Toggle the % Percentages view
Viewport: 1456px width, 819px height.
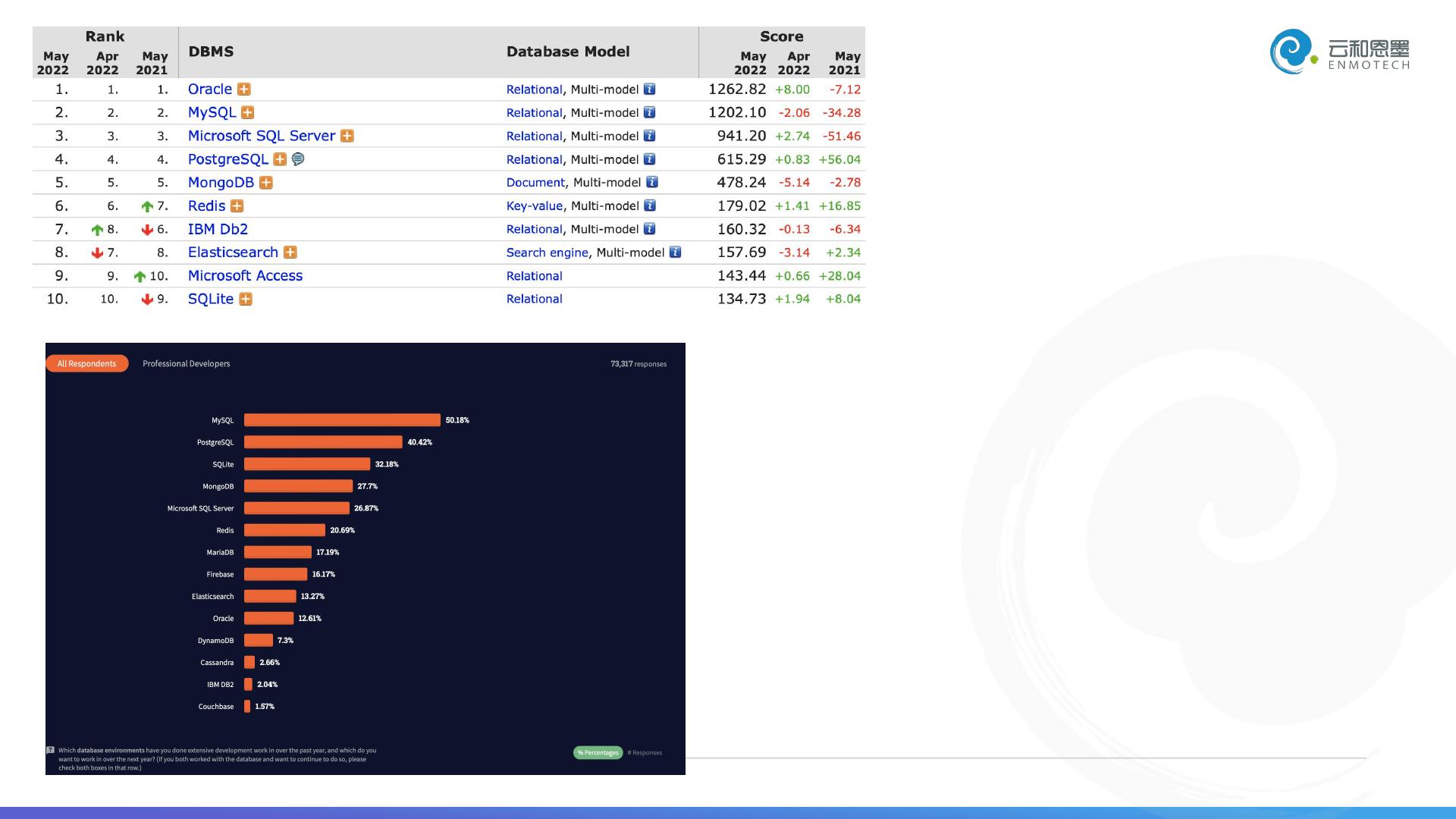coord(598,753)
